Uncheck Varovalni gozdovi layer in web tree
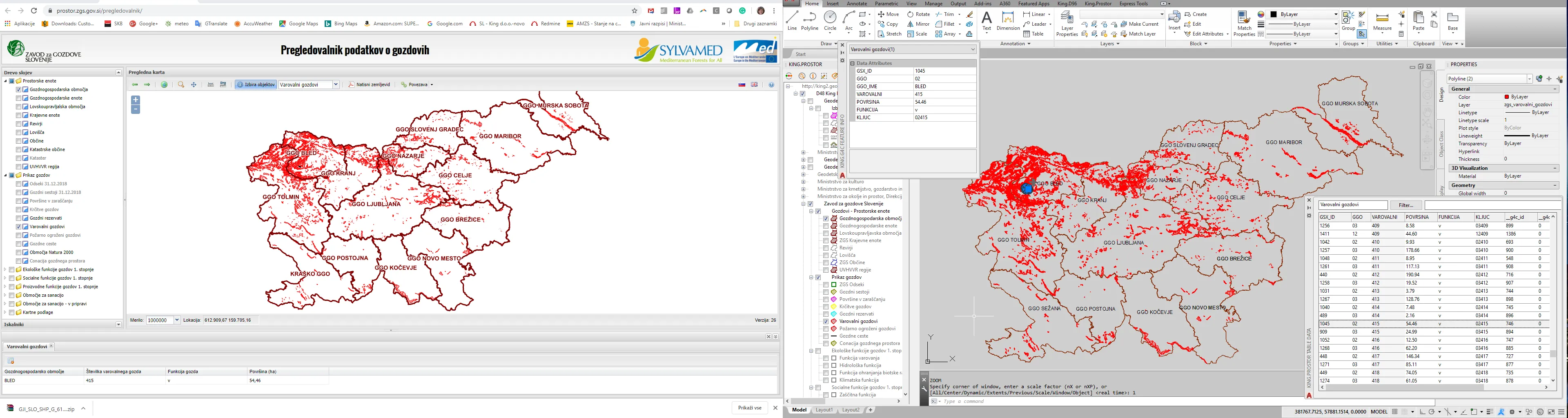 (x=19, y=226)
